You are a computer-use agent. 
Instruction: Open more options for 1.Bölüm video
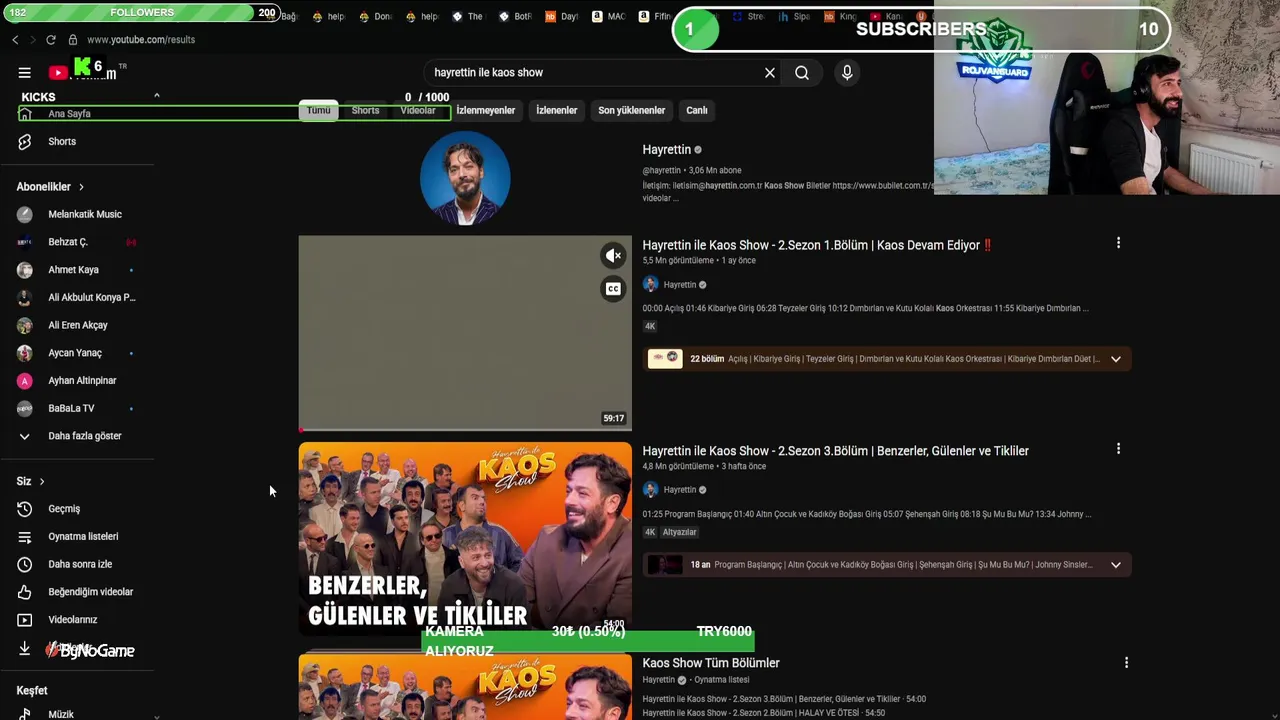click(1118, 243)
